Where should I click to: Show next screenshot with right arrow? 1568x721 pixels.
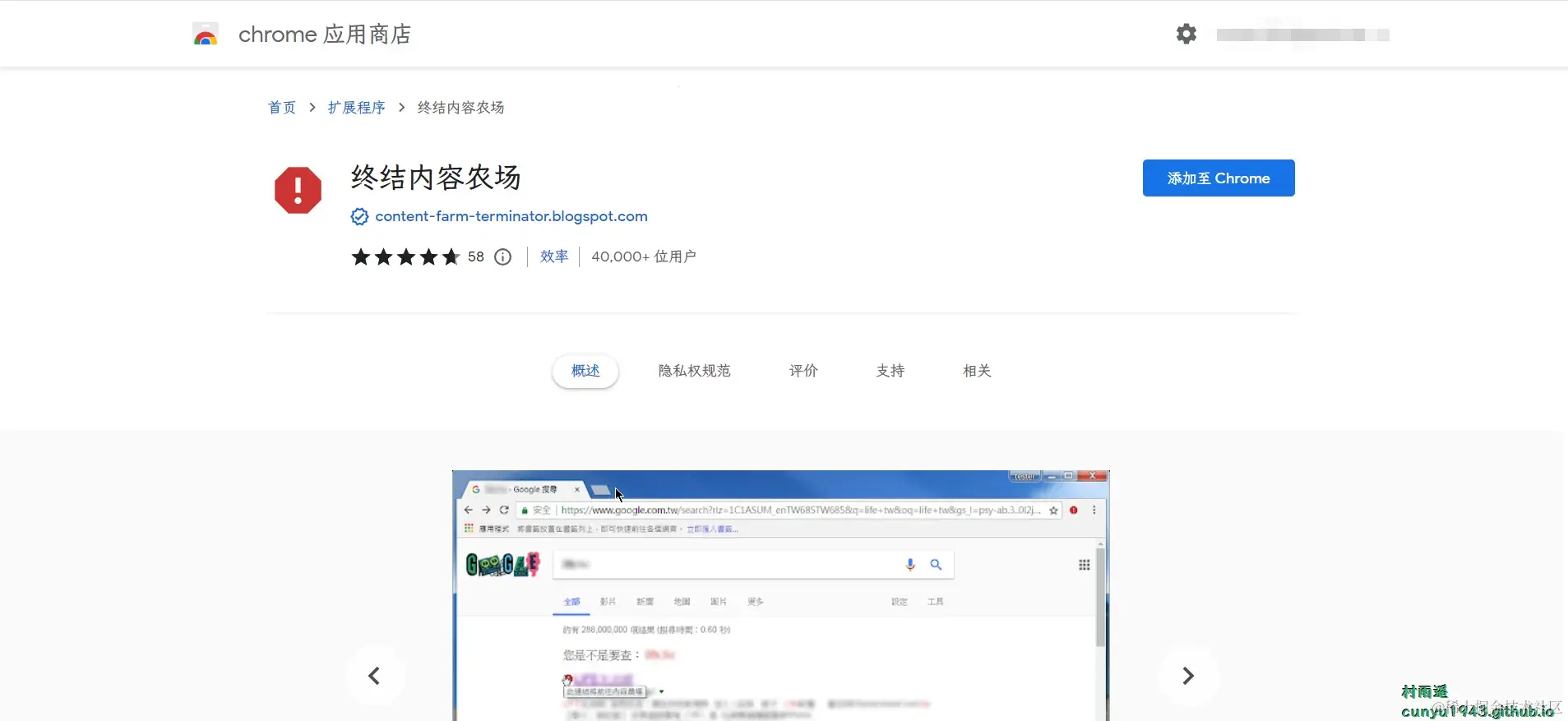tap(1188, 676)
